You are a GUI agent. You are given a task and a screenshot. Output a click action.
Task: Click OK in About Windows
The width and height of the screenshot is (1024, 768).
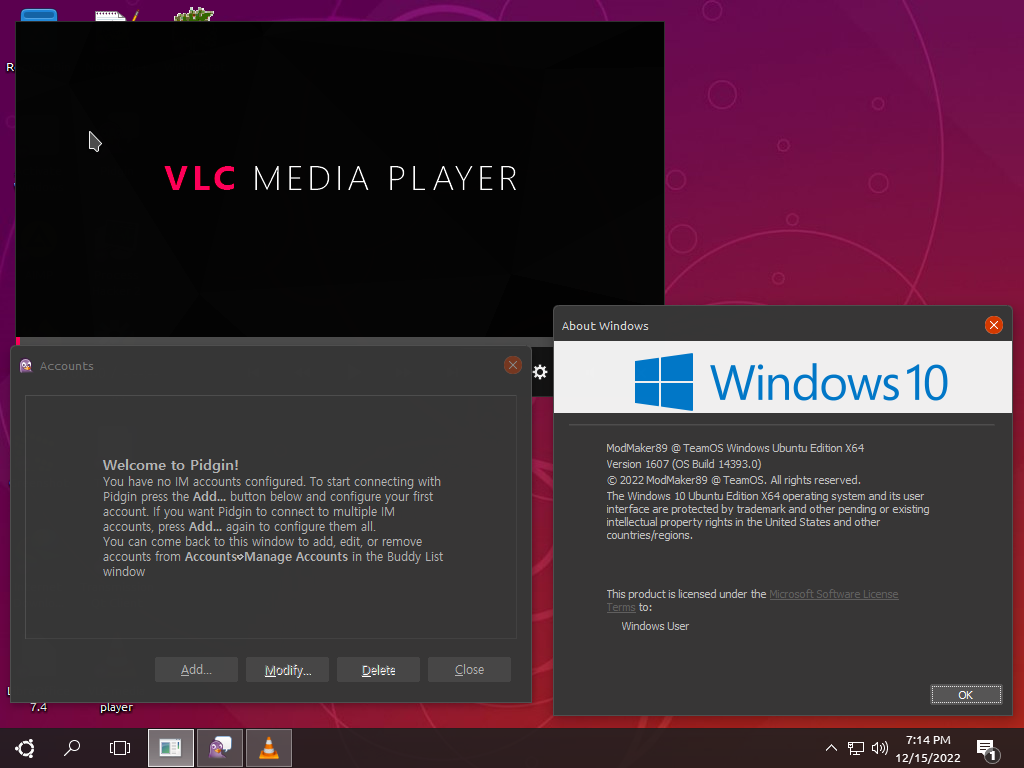(x=966, y=695)
